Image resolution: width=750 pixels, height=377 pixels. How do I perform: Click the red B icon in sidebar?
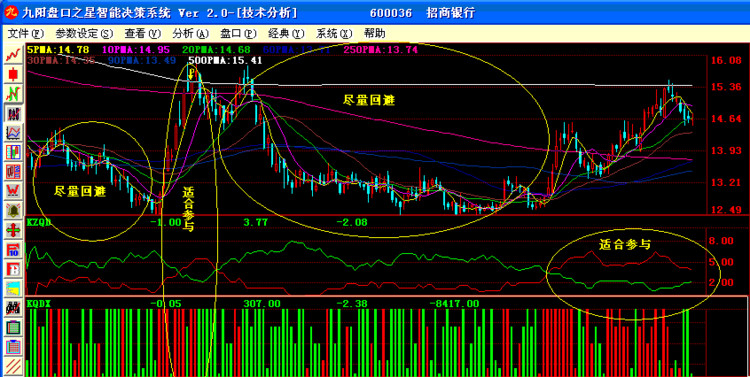pos(13,269)
